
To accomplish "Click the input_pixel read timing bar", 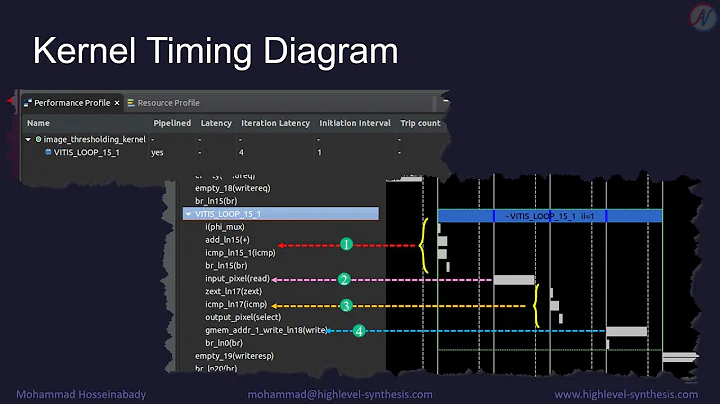I will tap(514, 280).
